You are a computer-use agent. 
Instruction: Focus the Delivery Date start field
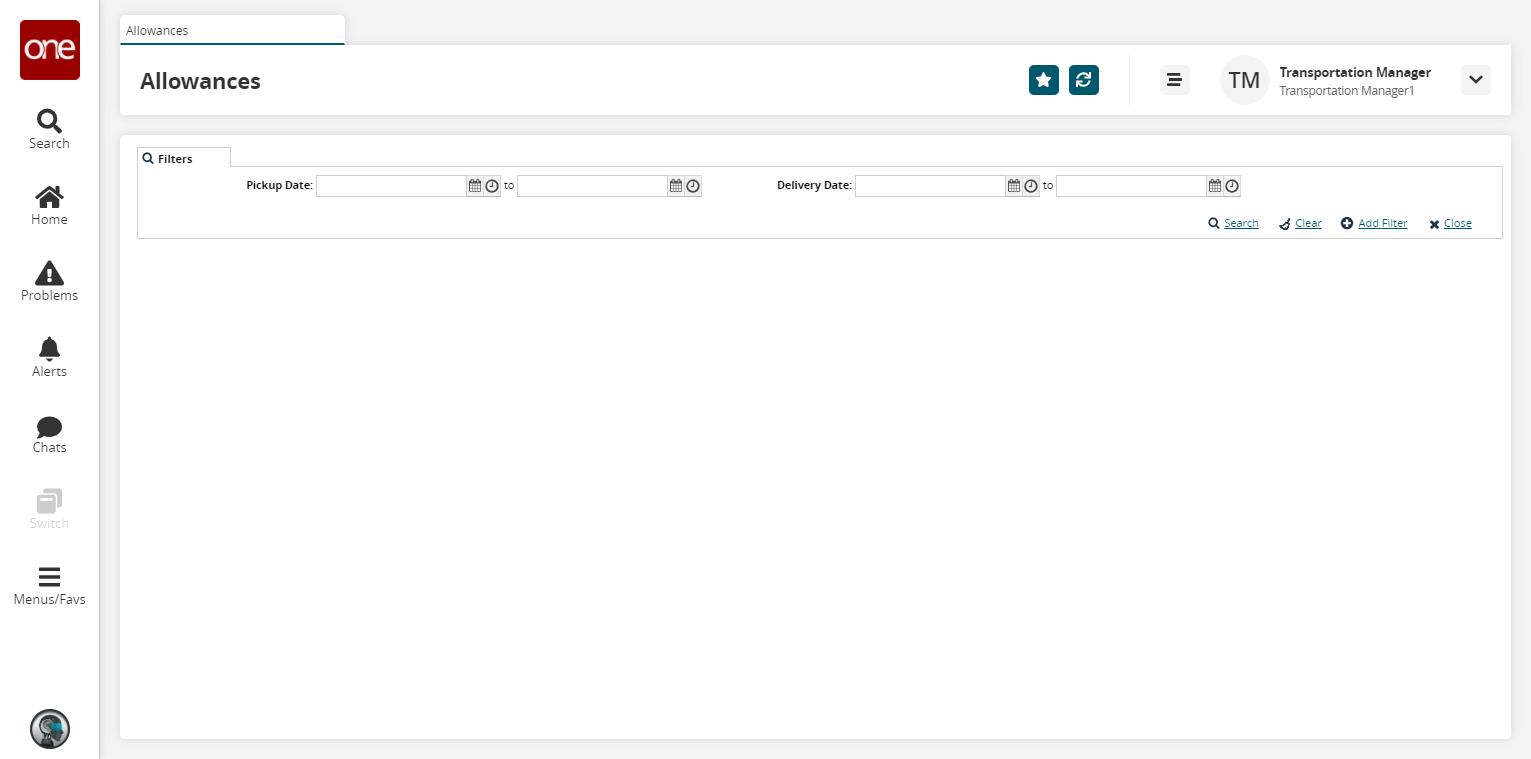click(x=931, y=186)
